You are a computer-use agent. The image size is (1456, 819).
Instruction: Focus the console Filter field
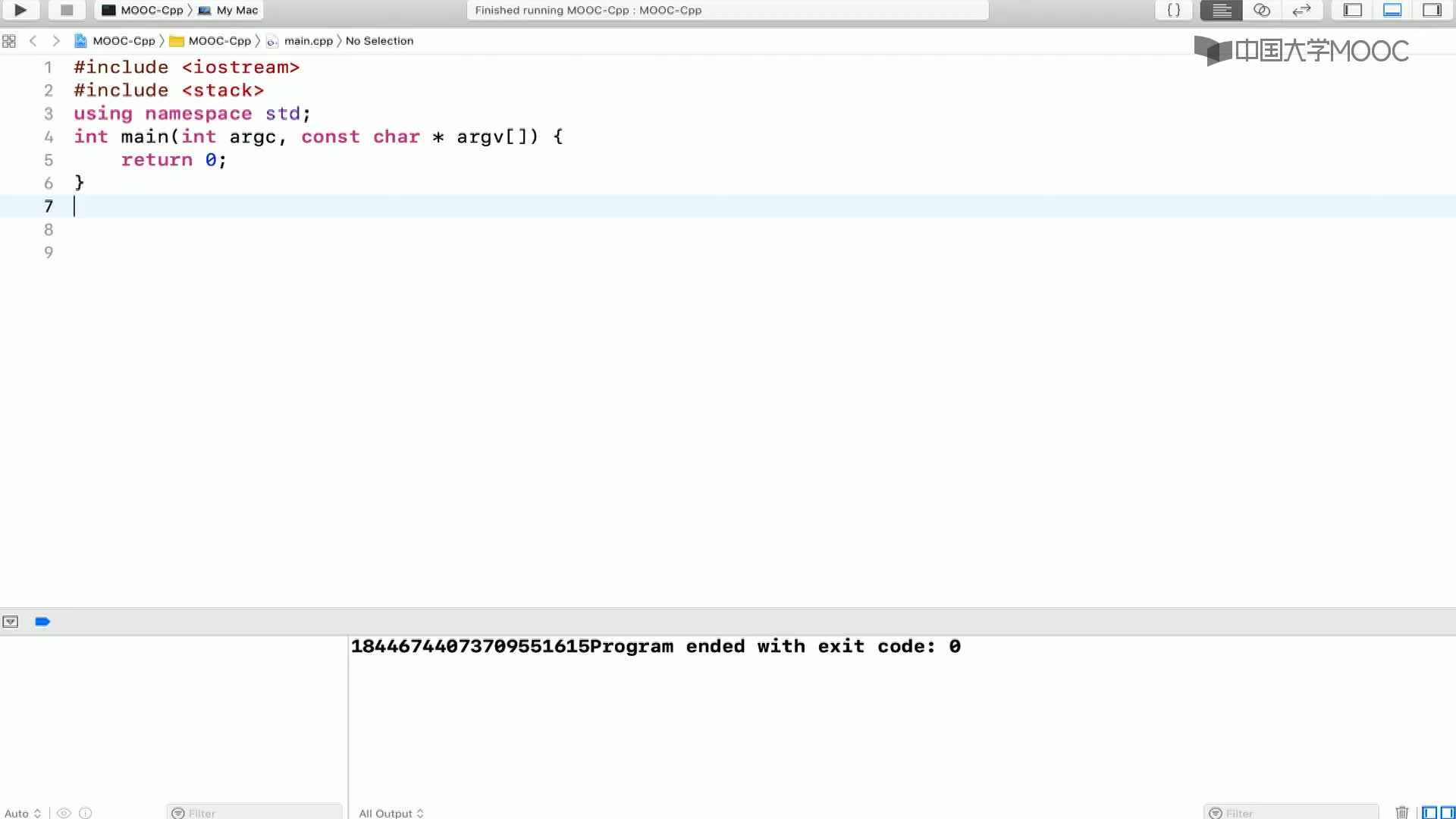pyautogui.click(x=1291, y=813)
